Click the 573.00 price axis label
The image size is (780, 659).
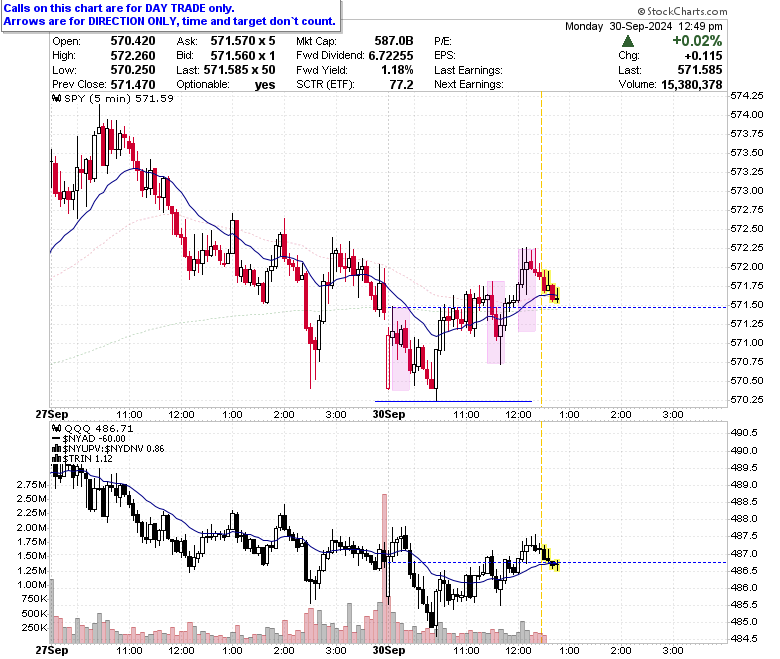747,191
